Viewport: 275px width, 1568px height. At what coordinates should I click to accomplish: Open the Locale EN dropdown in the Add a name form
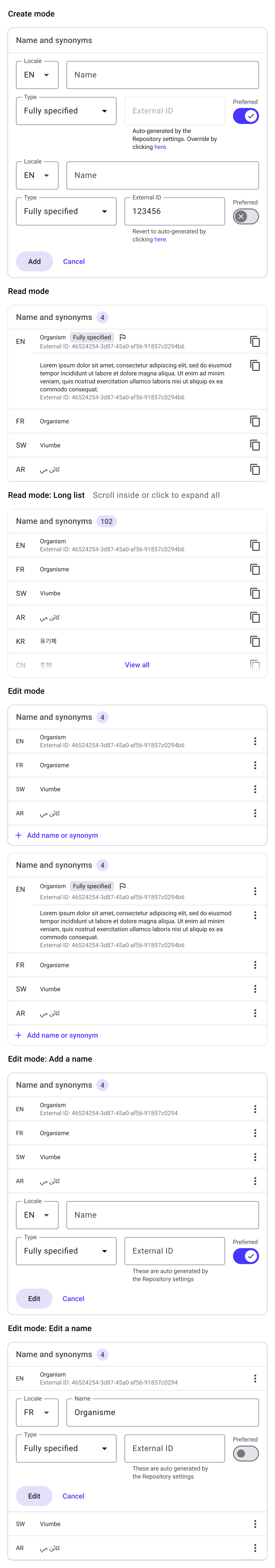[x=37, y=1214]
